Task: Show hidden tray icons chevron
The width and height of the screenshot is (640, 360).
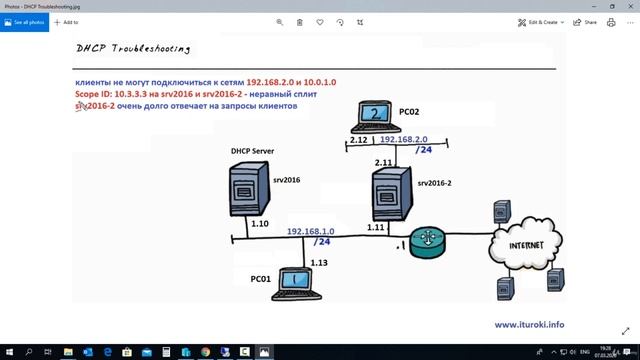Action: [x=554, y=352]
